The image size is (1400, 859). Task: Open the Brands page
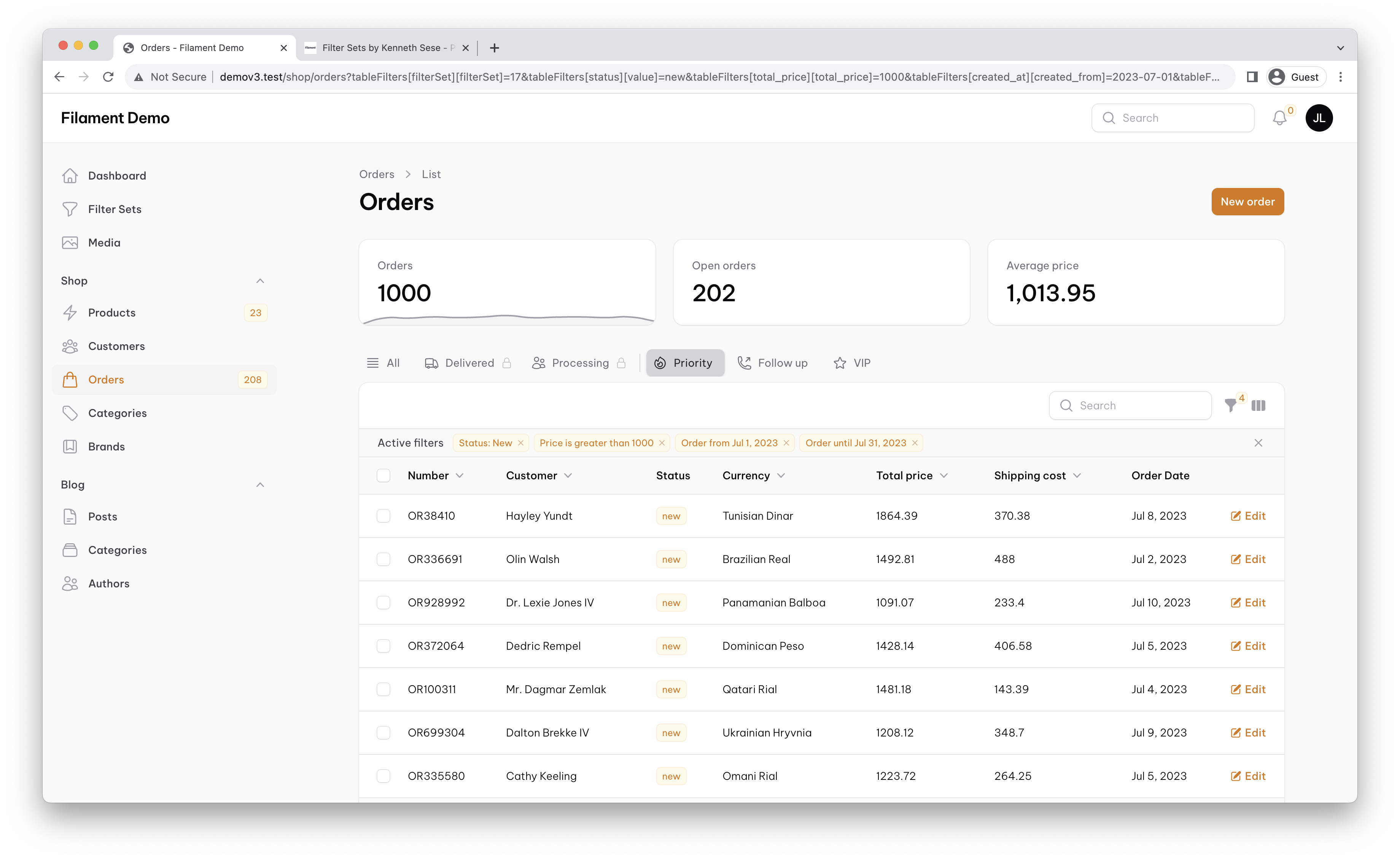[106, 447]
